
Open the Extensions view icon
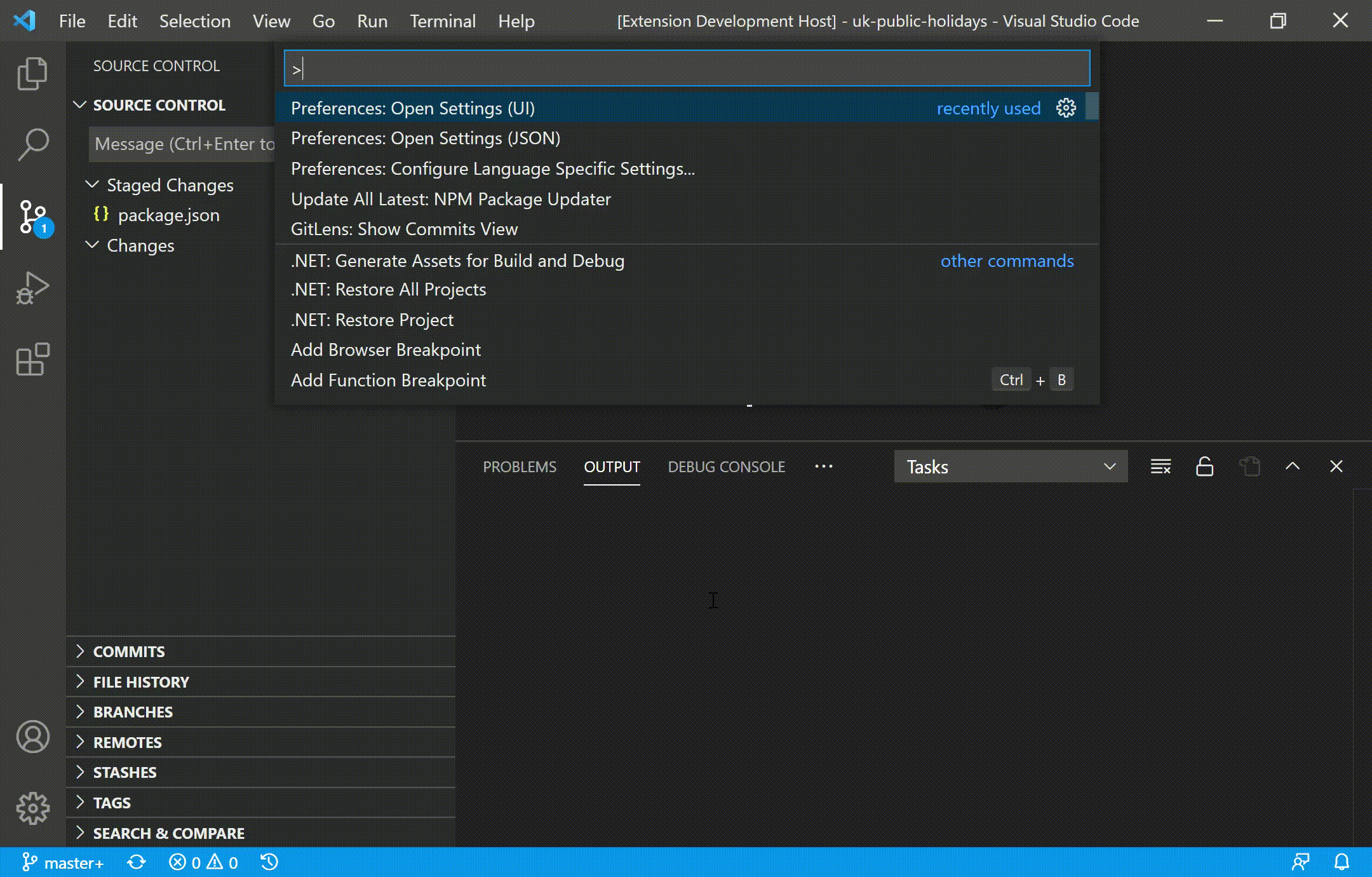pos(32,360)
